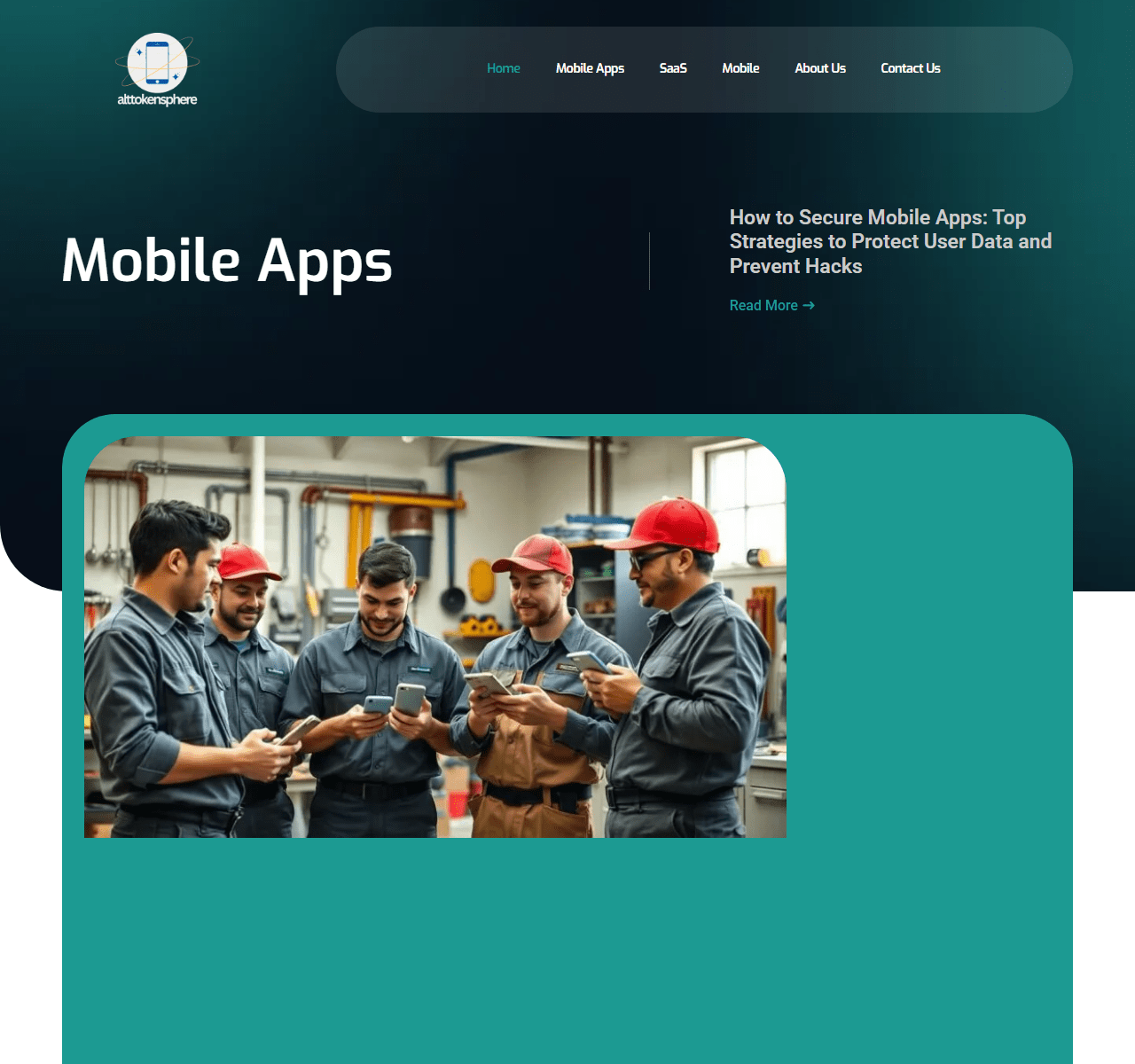1135x1064 pixels.
Task: Click the alttokensphere logo text
Action: click(x=157, y=99)
